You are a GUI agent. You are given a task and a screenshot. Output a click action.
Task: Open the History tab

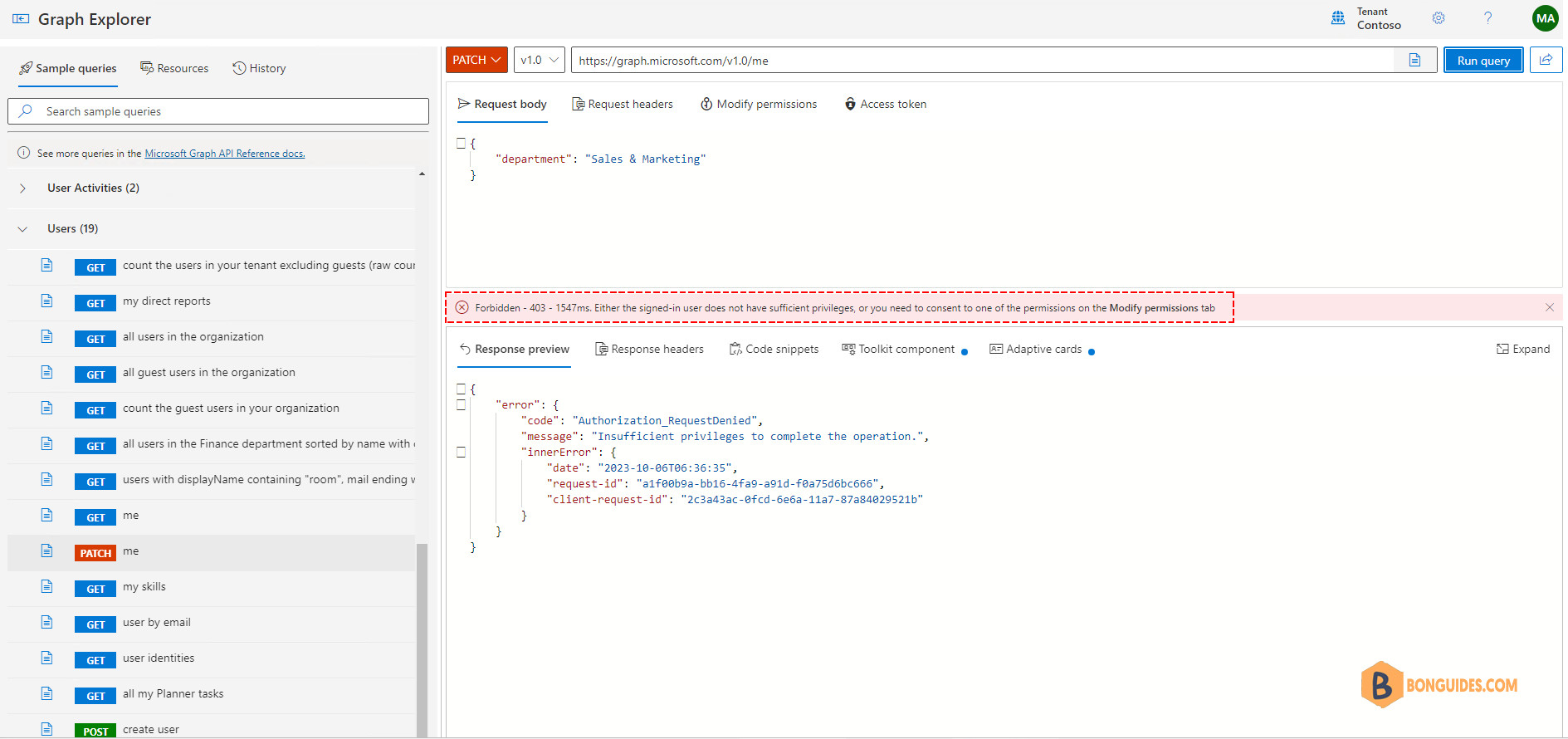(259, 68)
